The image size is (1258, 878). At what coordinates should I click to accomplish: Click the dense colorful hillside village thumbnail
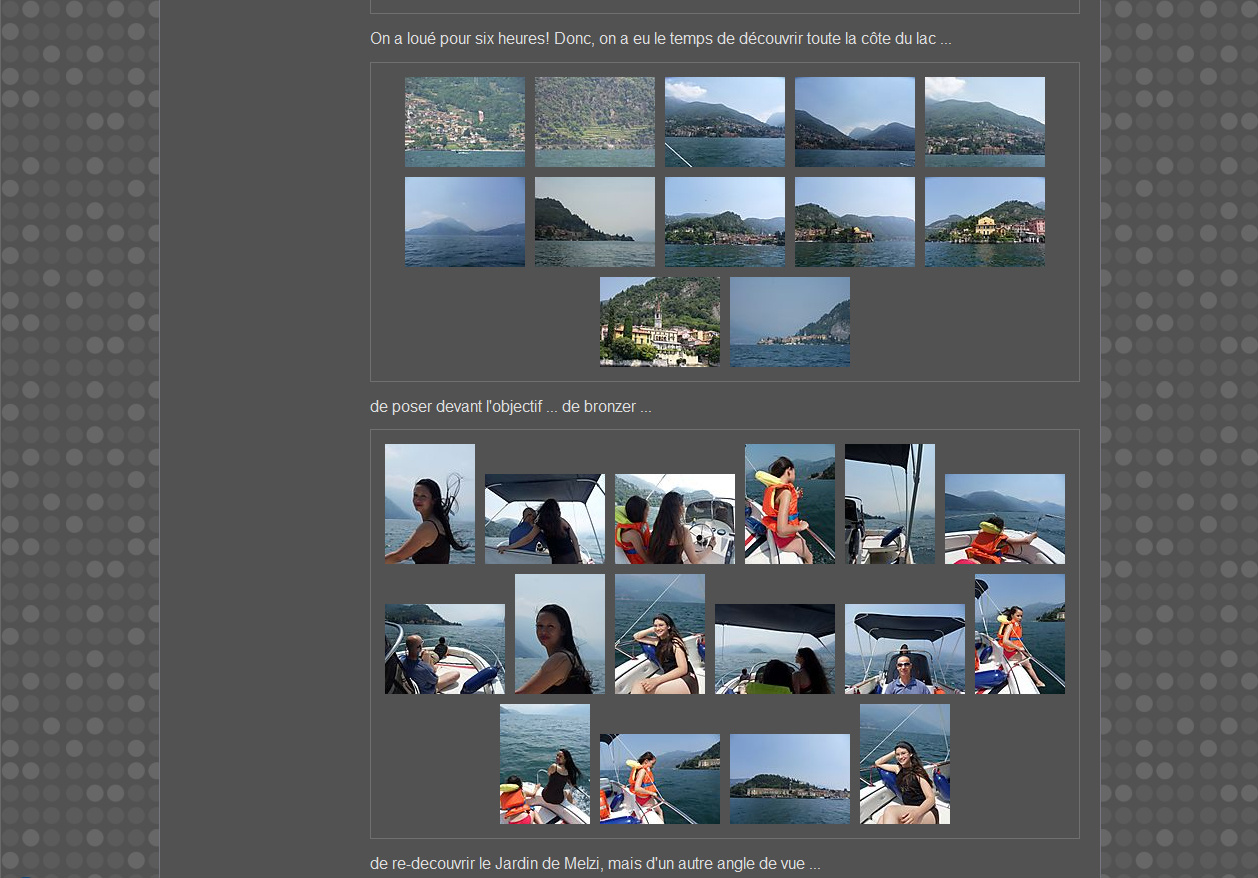[464, 122]
